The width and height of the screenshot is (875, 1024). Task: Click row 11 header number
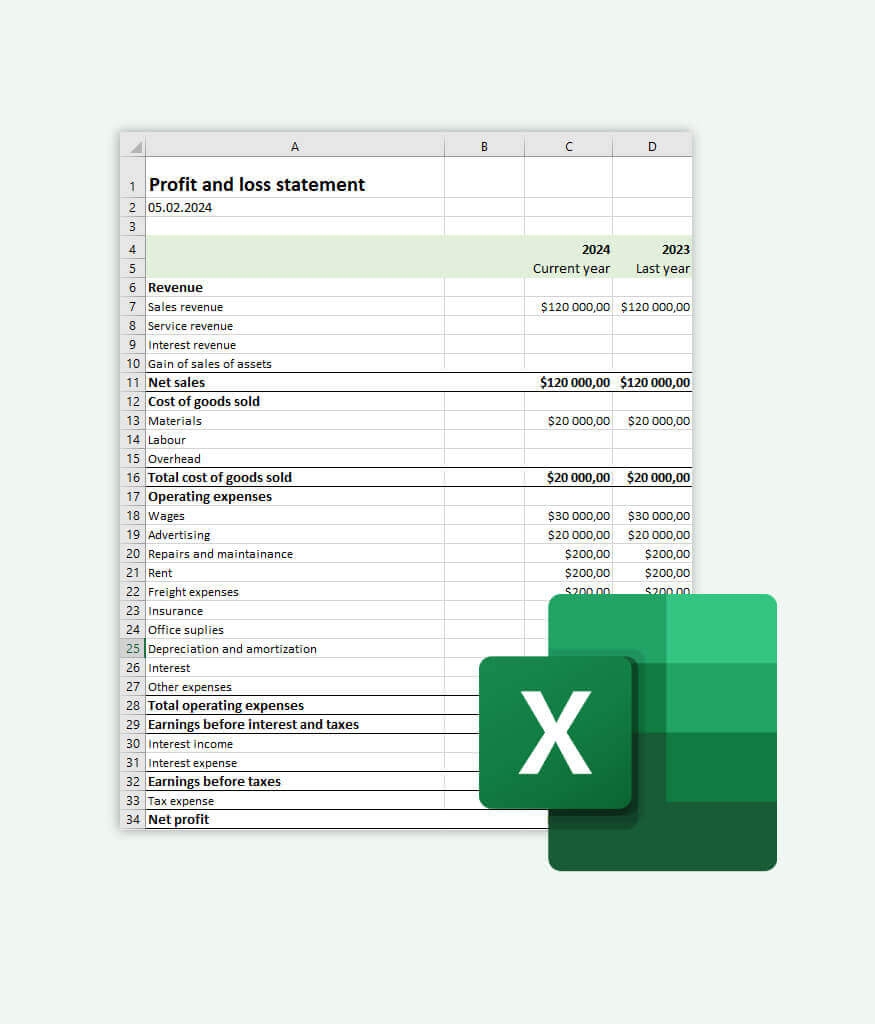coord(133,382)
